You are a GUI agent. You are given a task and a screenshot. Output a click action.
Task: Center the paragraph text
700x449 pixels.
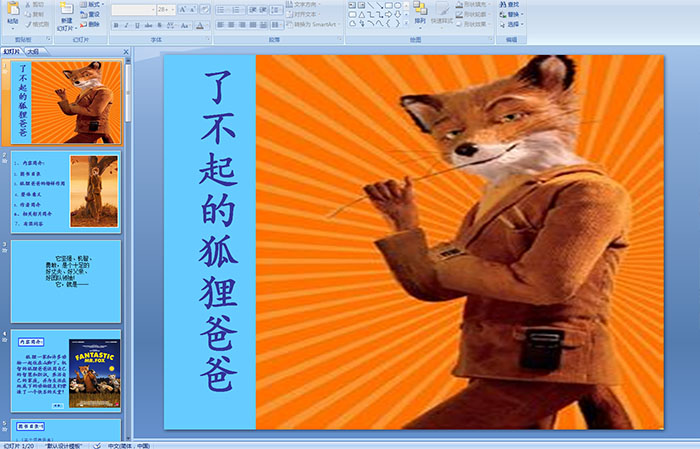tap(231, 25)
